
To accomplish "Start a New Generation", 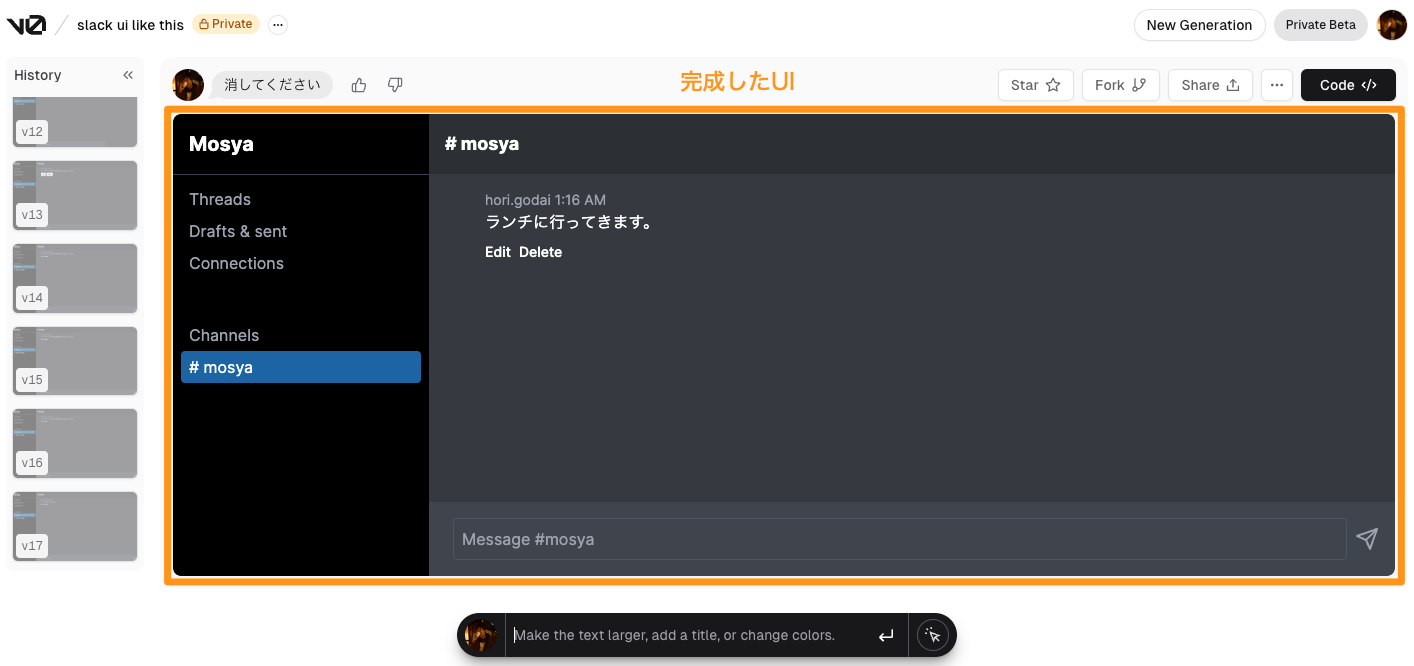I will tap(1199, 25).
